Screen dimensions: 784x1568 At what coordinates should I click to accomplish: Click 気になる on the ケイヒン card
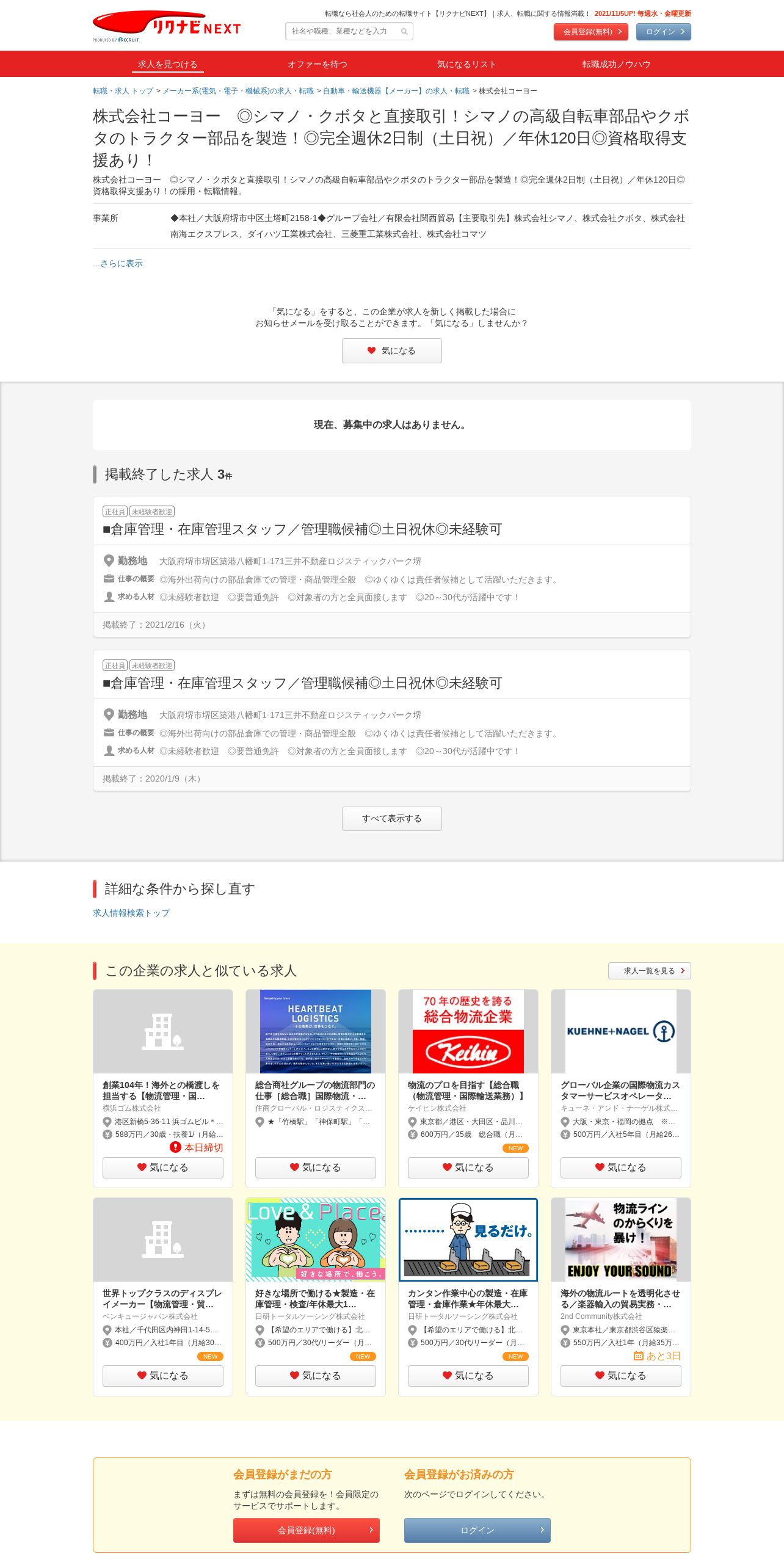point(468,1167)
